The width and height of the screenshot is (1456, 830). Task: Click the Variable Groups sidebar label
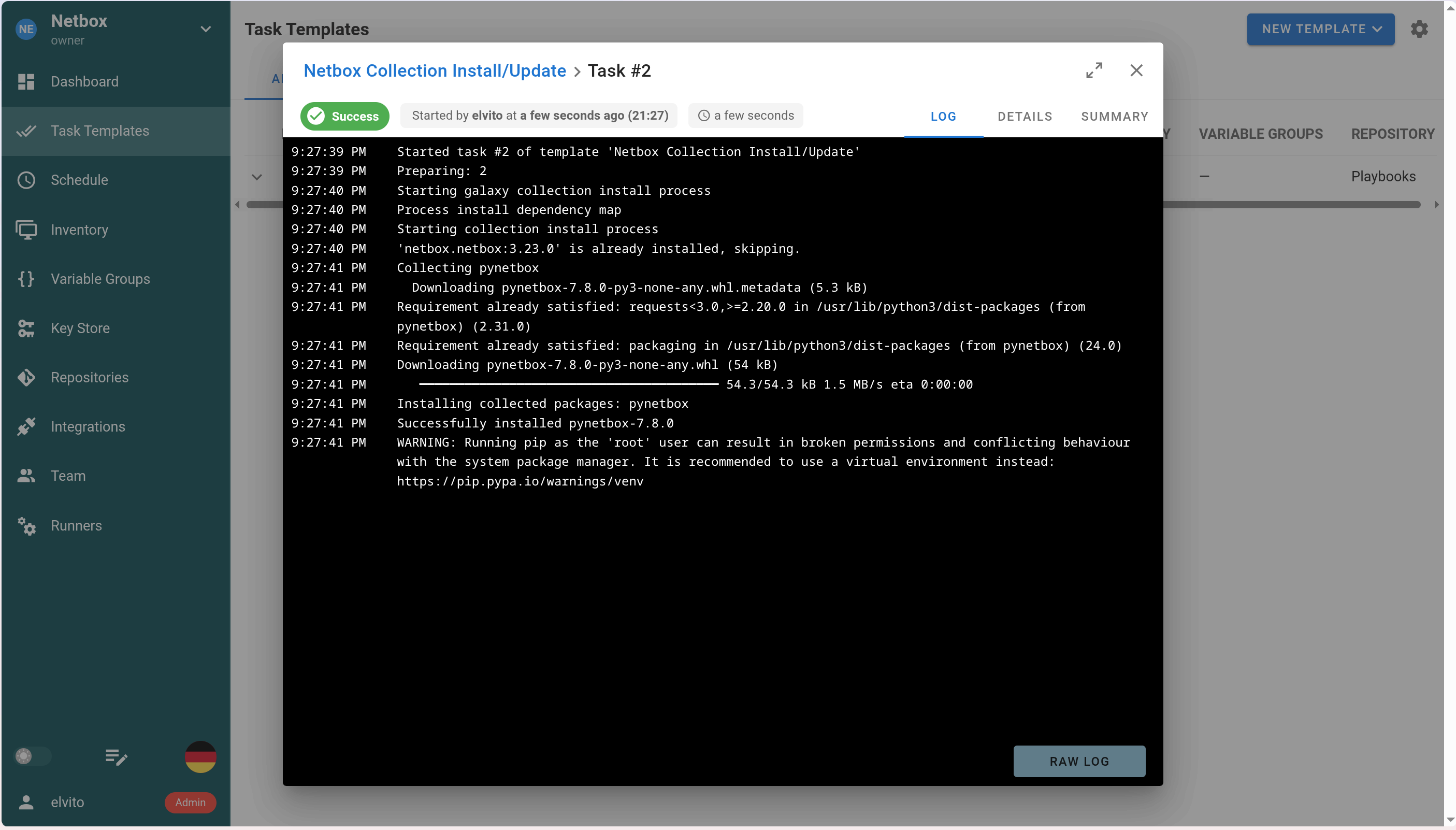100,279
